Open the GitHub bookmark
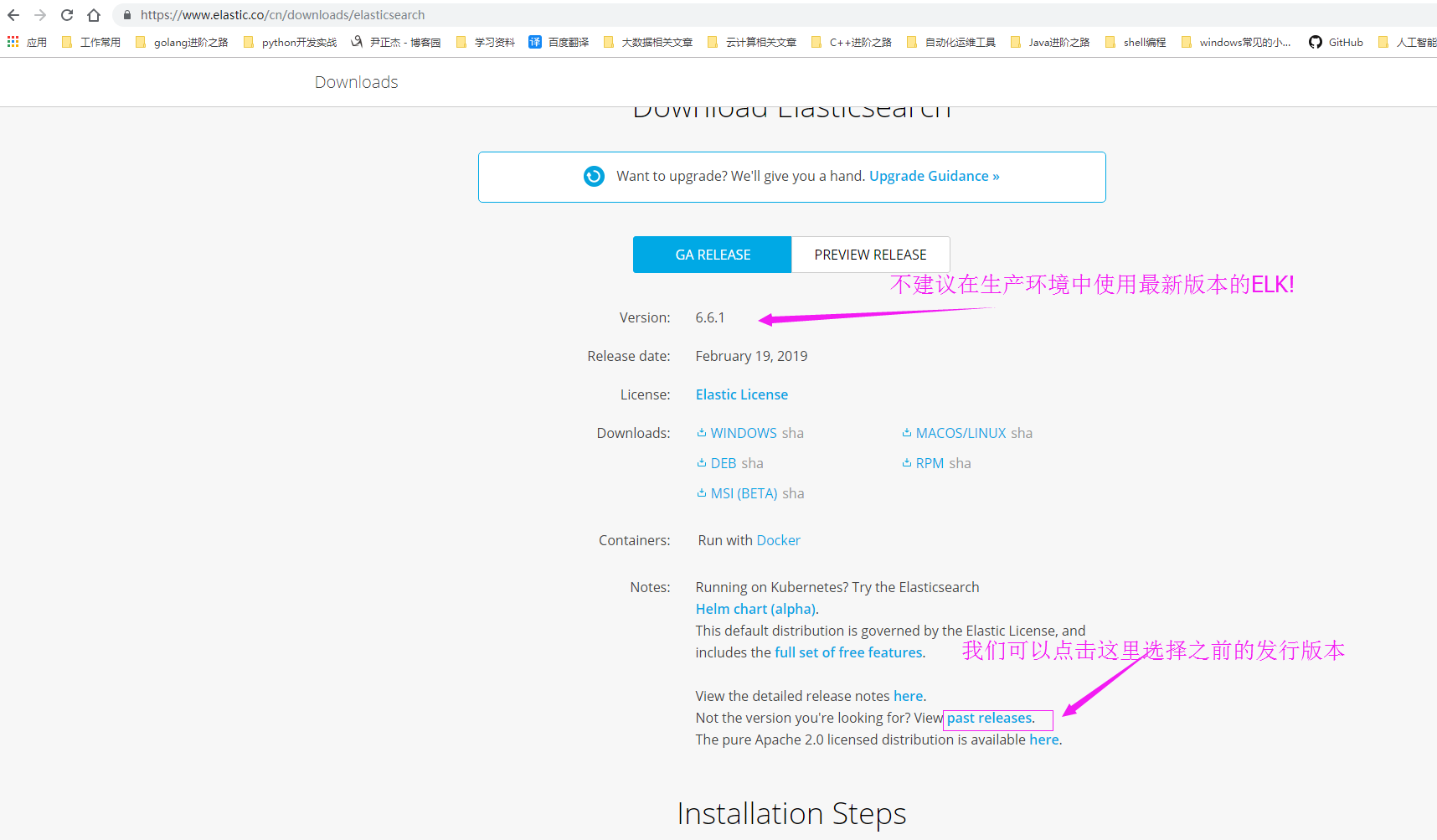The image size is (1437, 840). pyautogui.click(x=1336, y=42)
